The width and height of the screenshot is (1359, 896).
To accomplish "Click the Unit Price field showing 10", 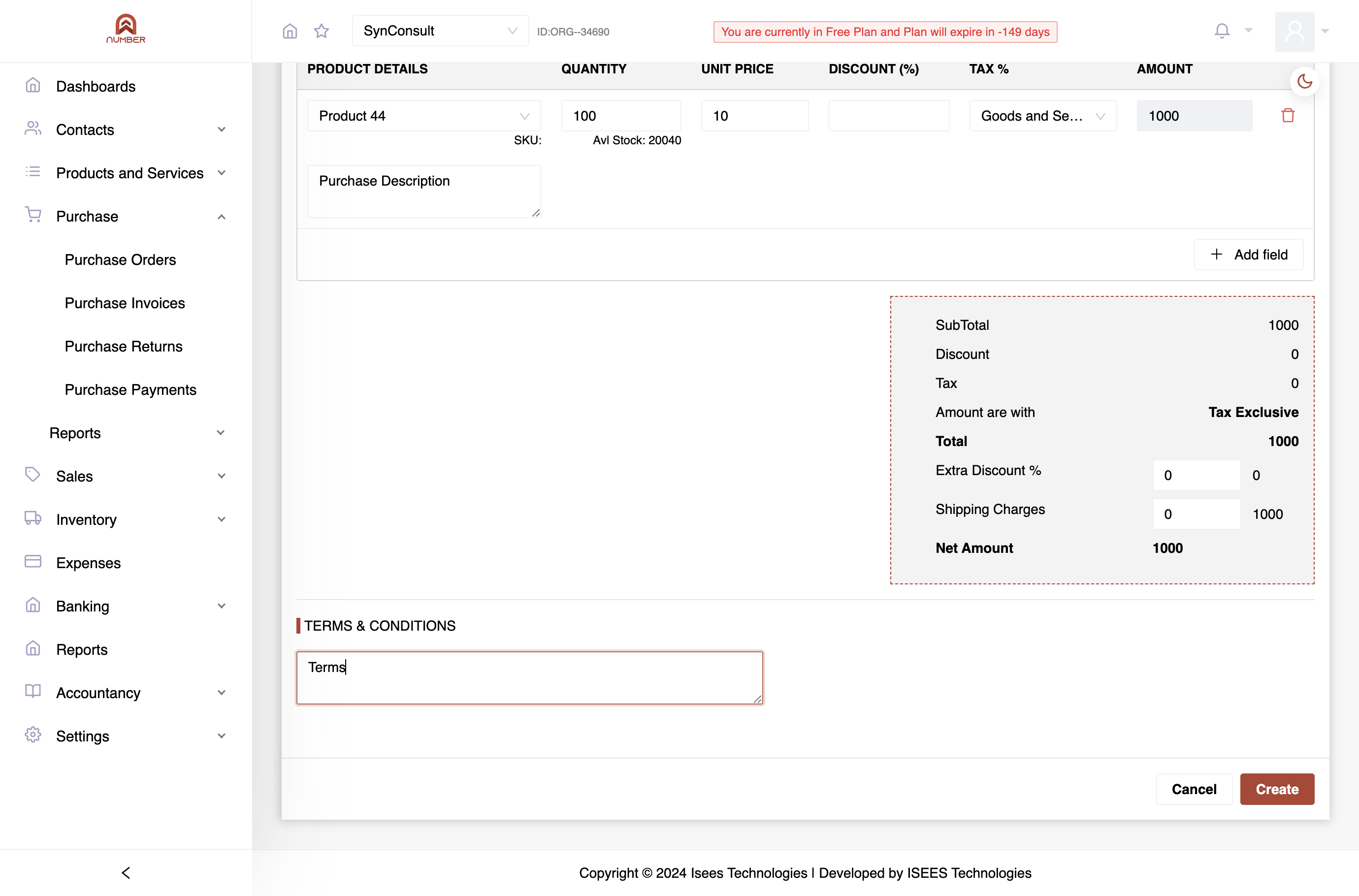I will pyautogui.click(x=754, y=116).
